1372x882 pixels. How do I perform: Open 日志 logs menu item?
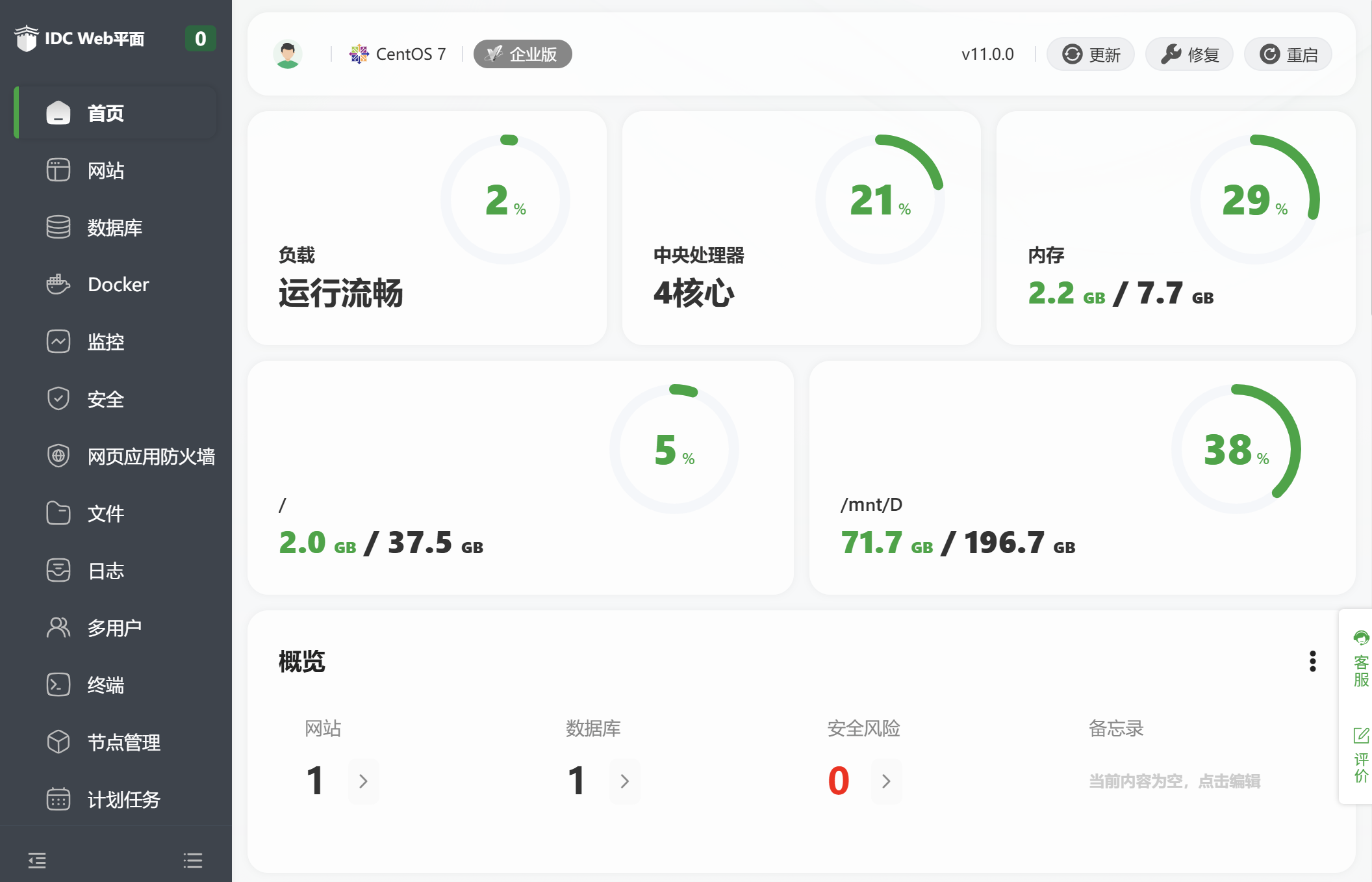(x=116, y=571)
